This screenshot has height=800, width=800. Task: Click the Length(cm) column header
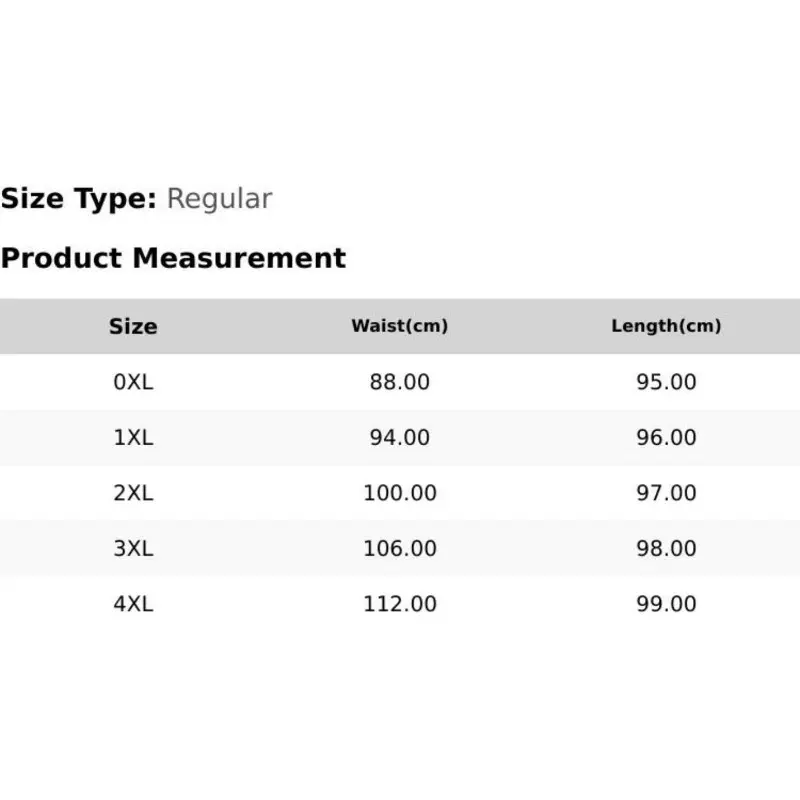[666, 326]
